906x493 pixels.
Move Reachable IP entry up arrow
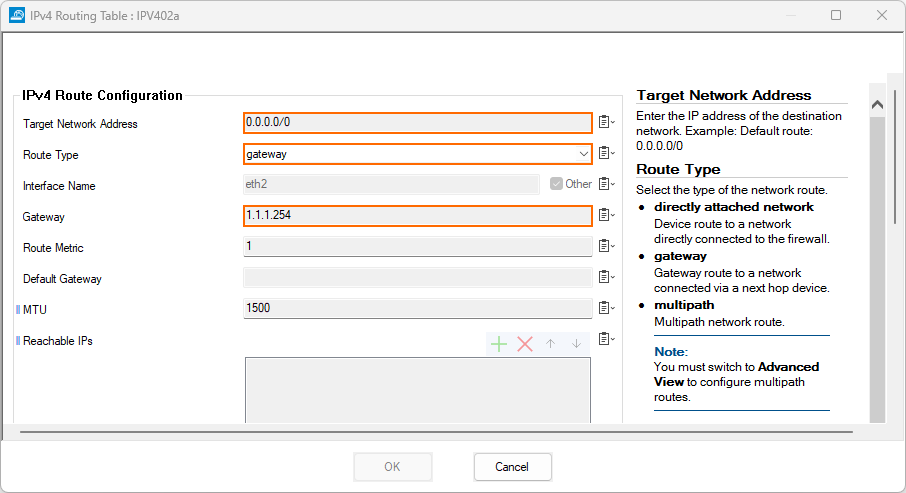click(x=550, y=344)
